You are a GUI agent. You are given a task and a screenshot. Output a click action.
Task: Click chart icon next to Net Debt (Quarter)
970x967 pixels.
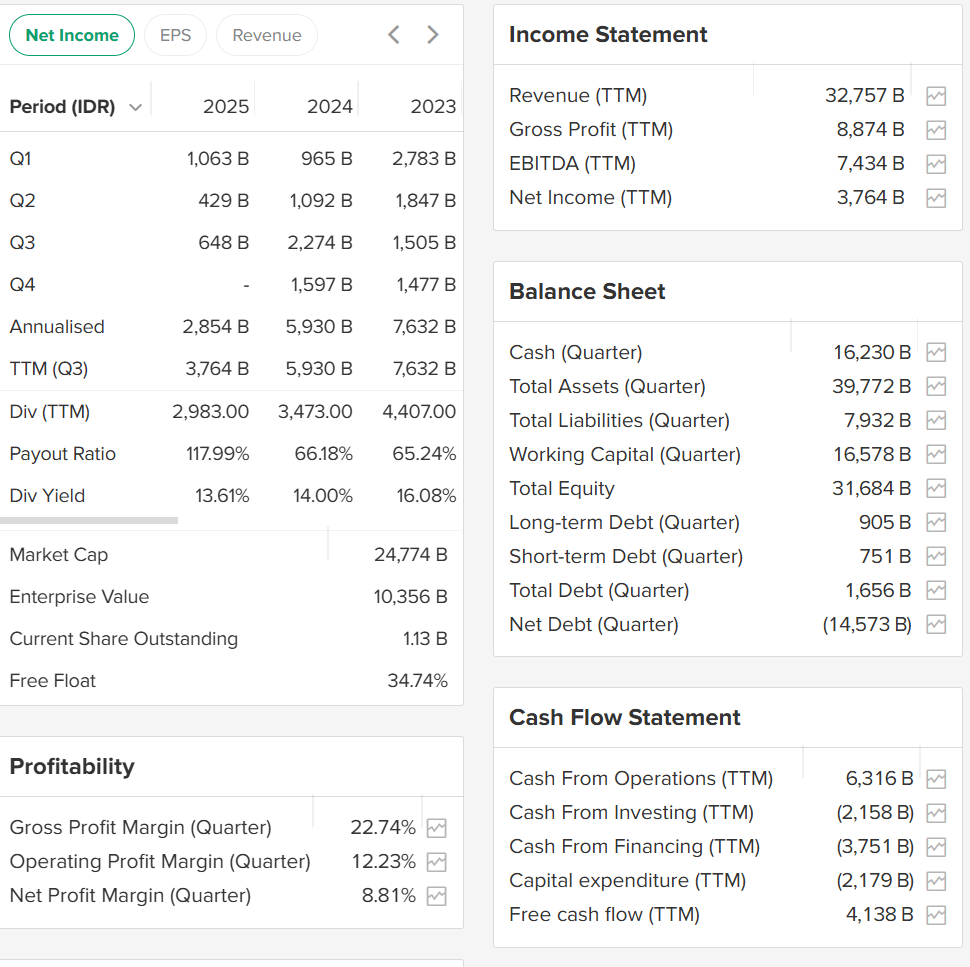[936, 625]
